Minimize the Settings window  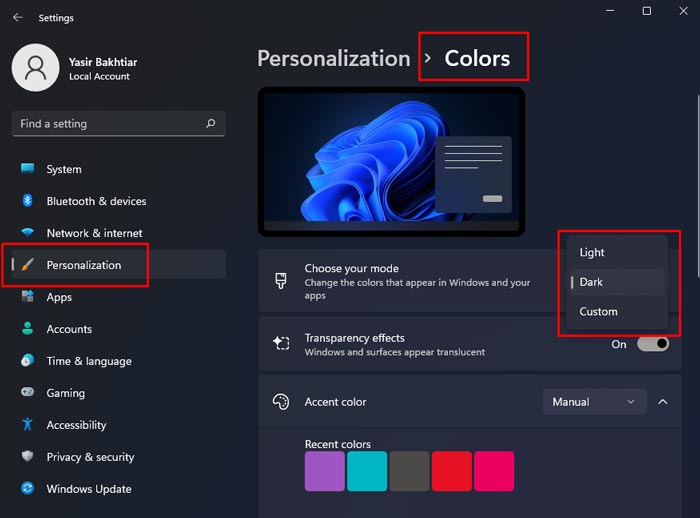point(610,11)
